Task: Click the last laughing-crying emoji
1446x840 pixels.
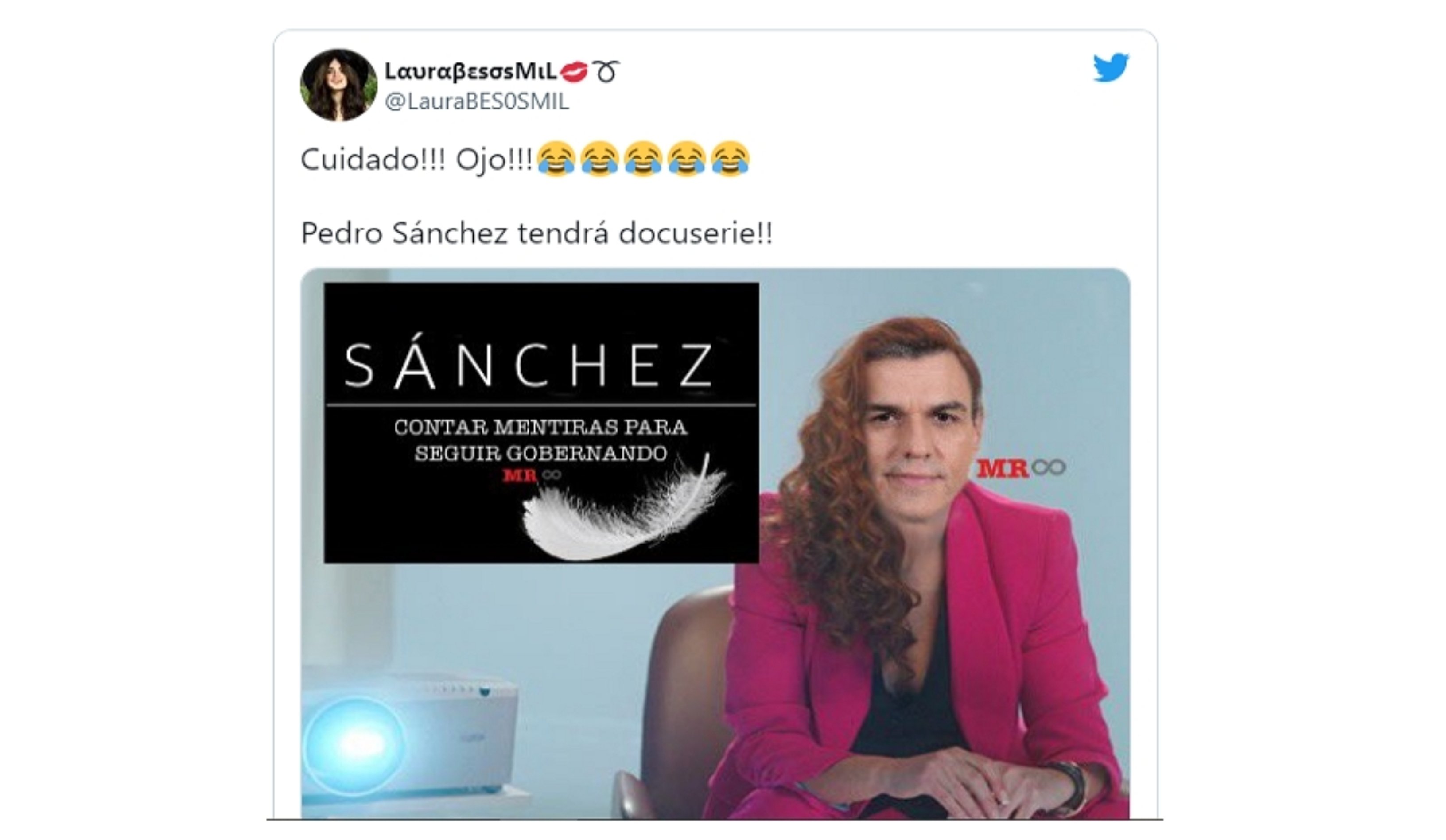Action: pos(730,158)
